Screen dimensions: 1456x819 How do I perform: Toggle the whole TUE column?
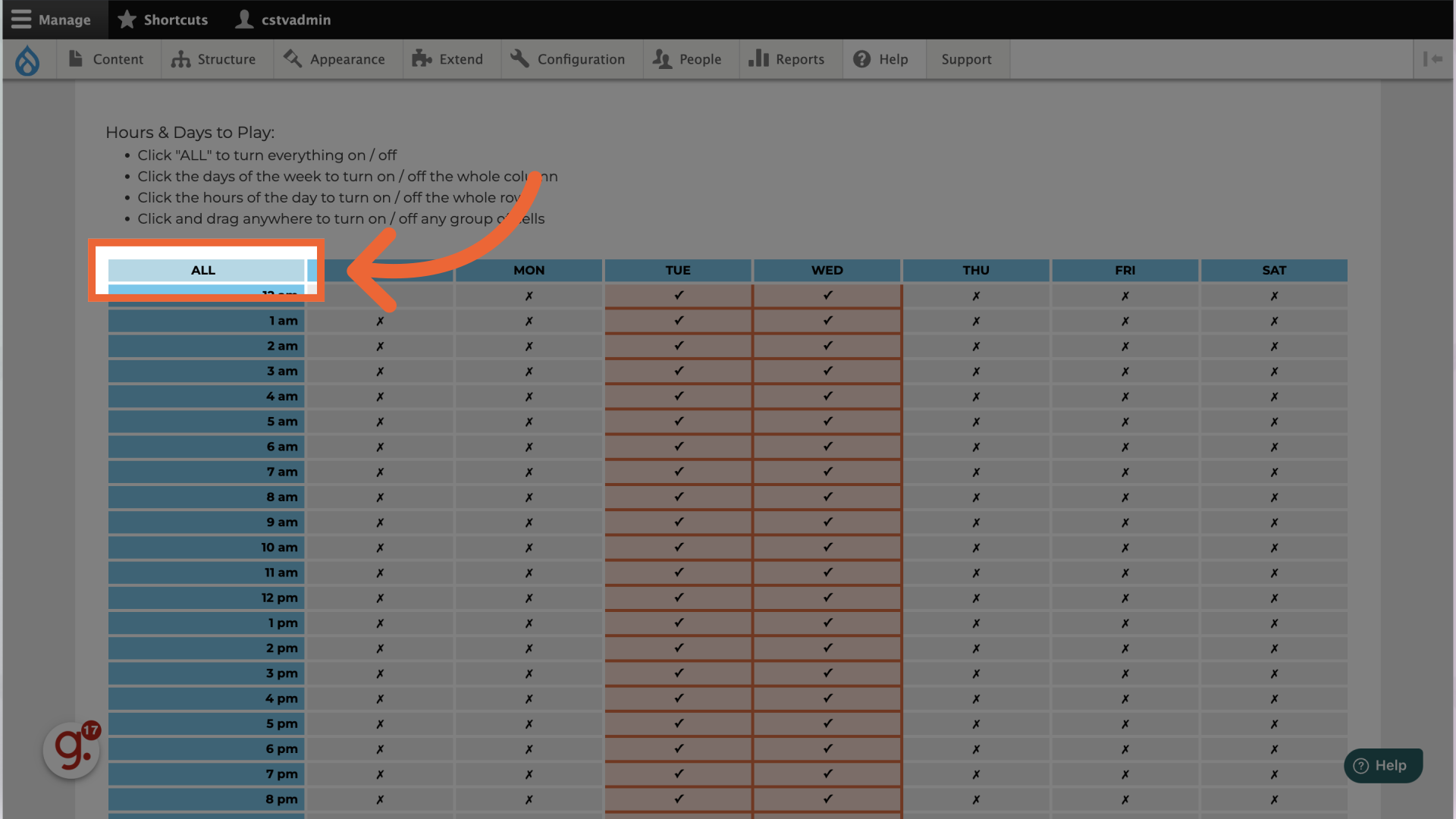pos(678,270)
